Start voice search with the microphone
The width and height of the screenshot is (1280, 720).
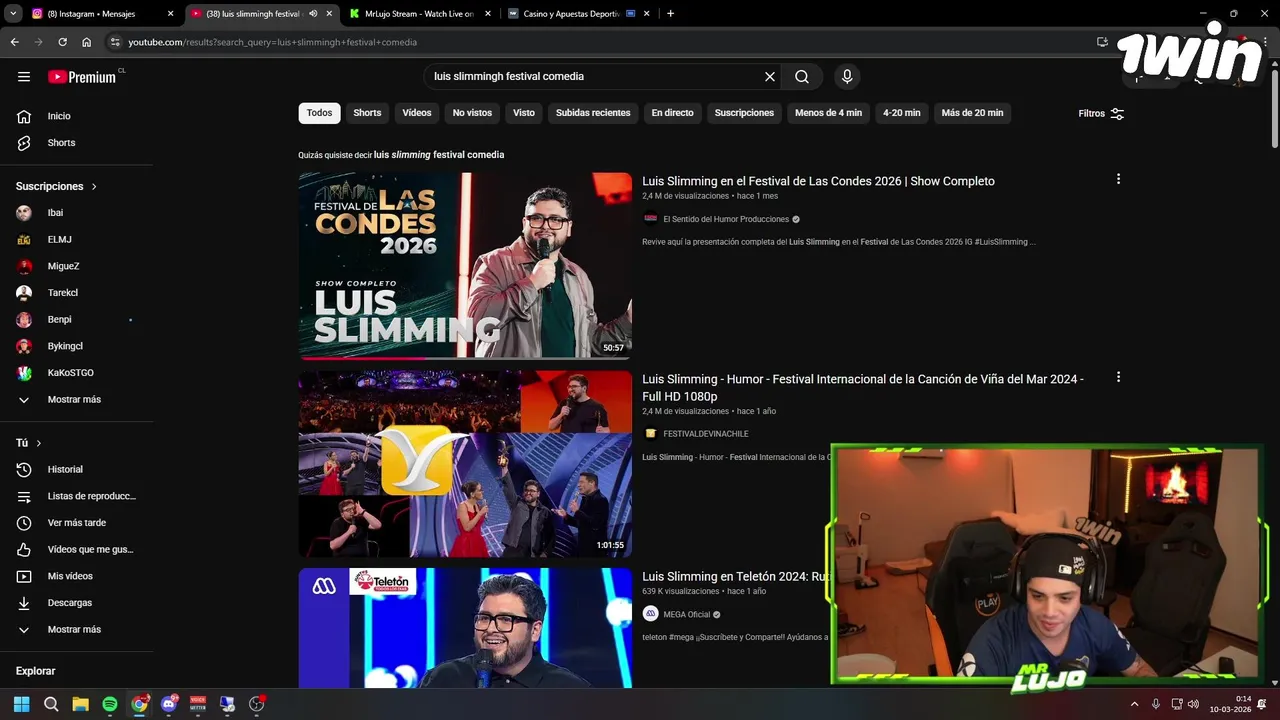[847, 77]
